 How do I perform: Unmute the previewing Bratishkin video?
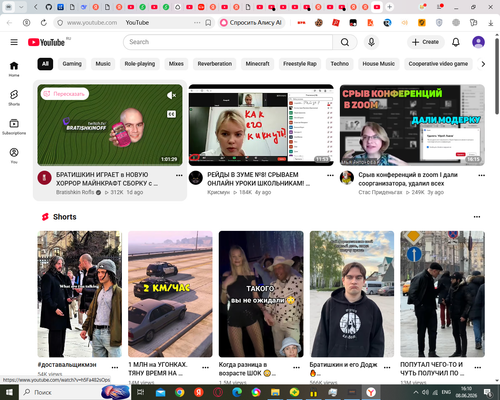tap(171, 95)
